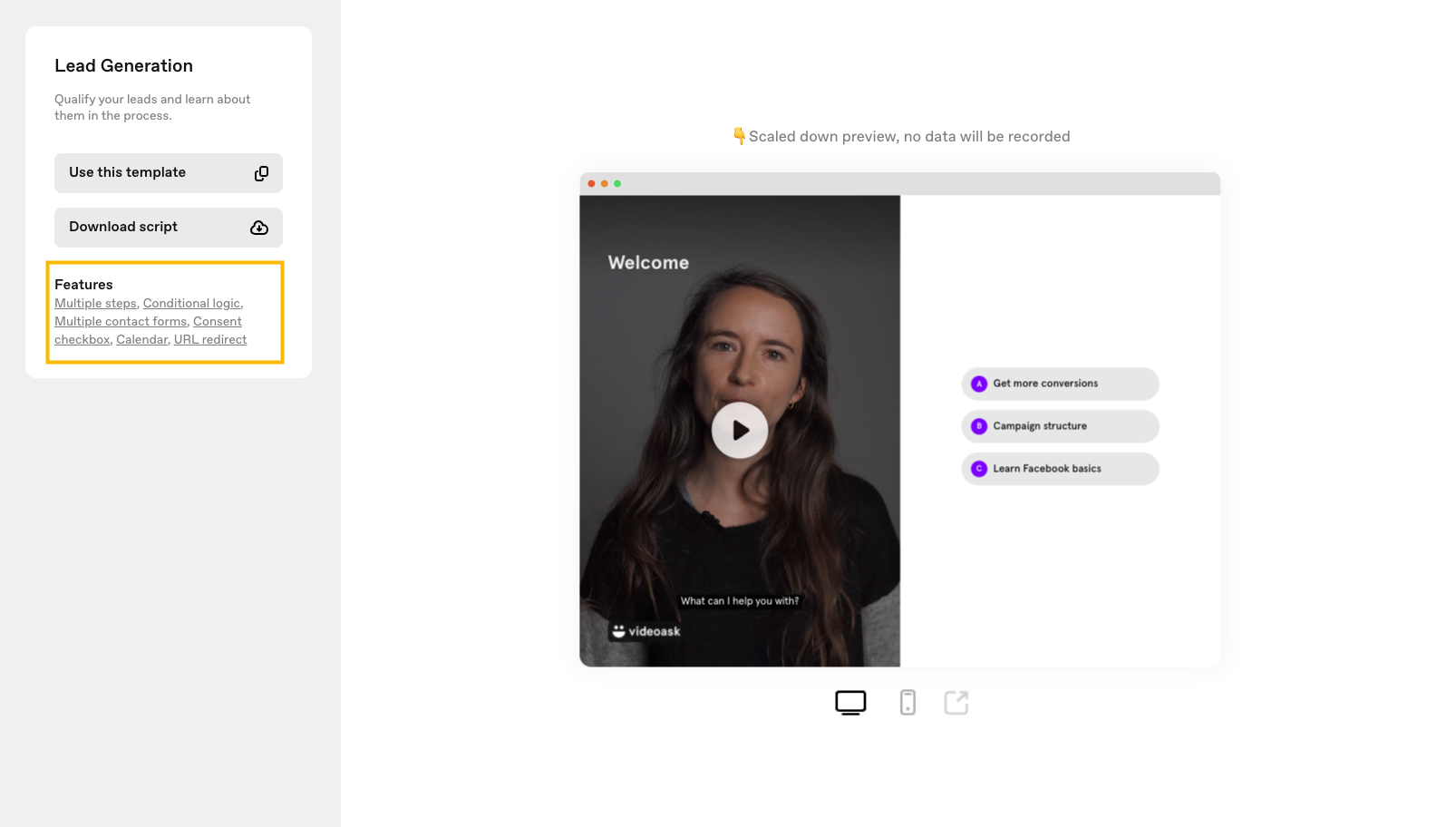Open the Multiple contact forms link
1456x827 pixels.
coord(121,322)
